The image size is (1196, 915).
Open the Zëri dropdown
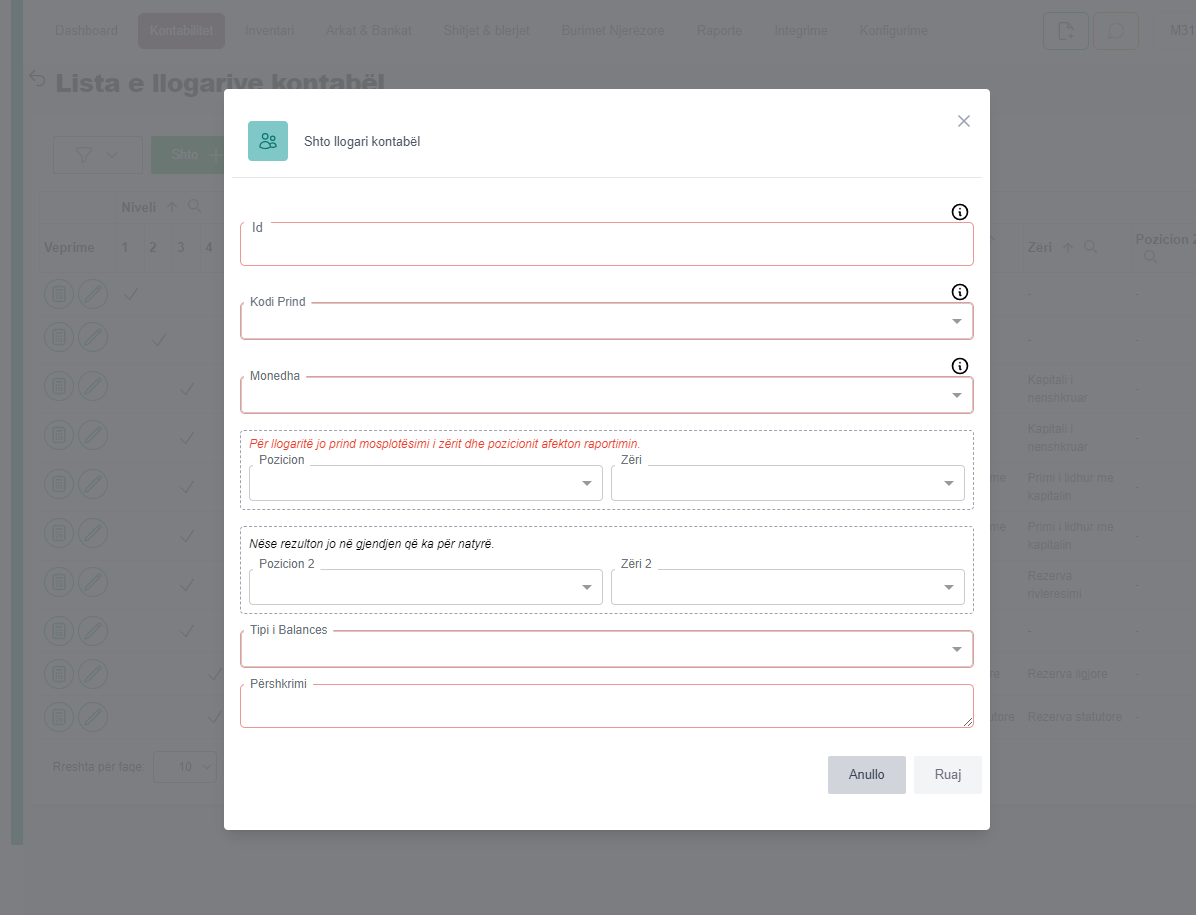tap(949, 484)
